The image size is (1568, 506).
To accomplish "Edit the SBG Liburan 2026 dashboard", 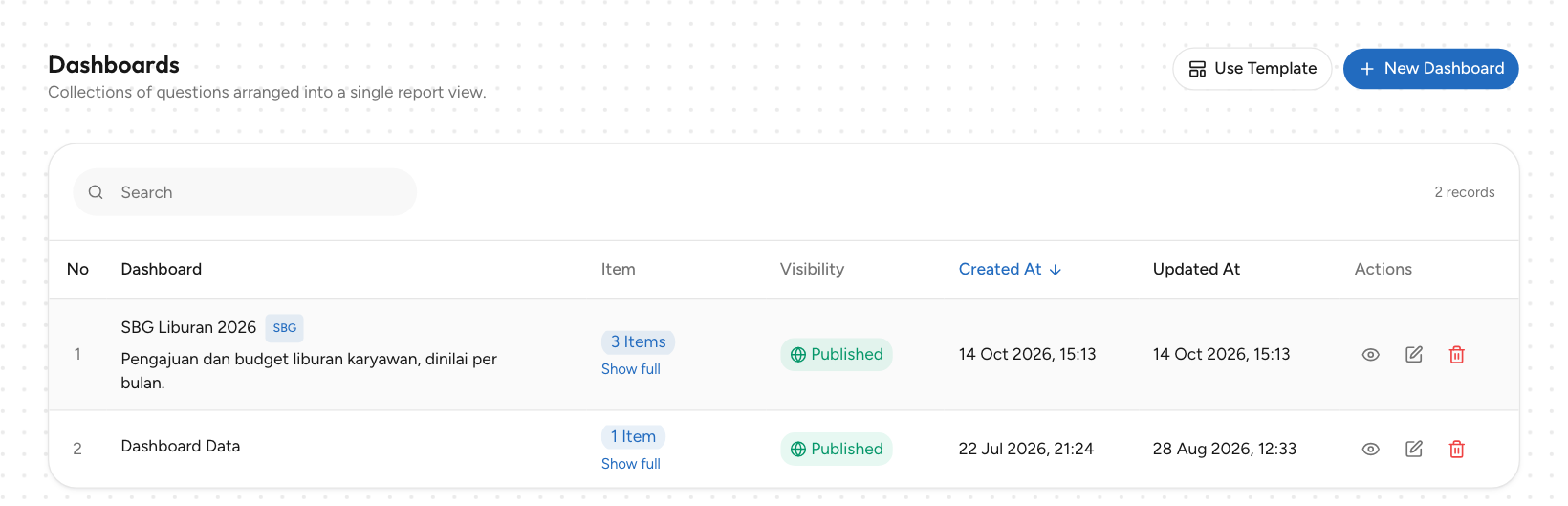I will 1414,355.
